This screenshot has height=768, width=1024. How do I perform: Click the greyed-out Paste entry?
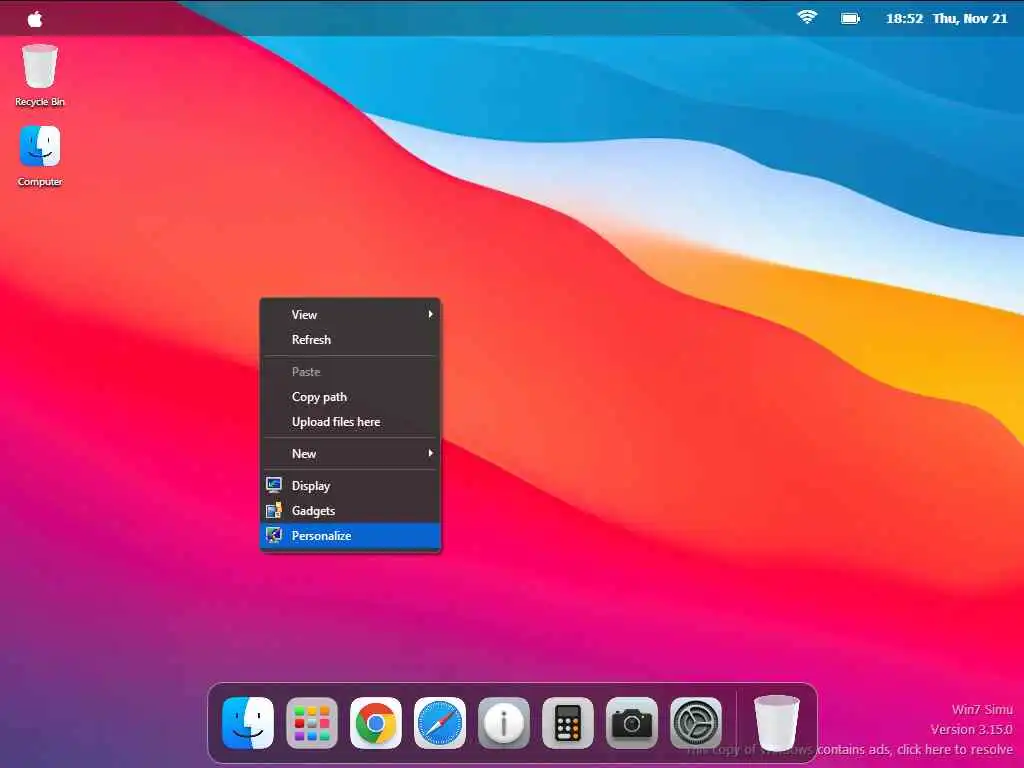pyautogui.click(x=351, y=372)
